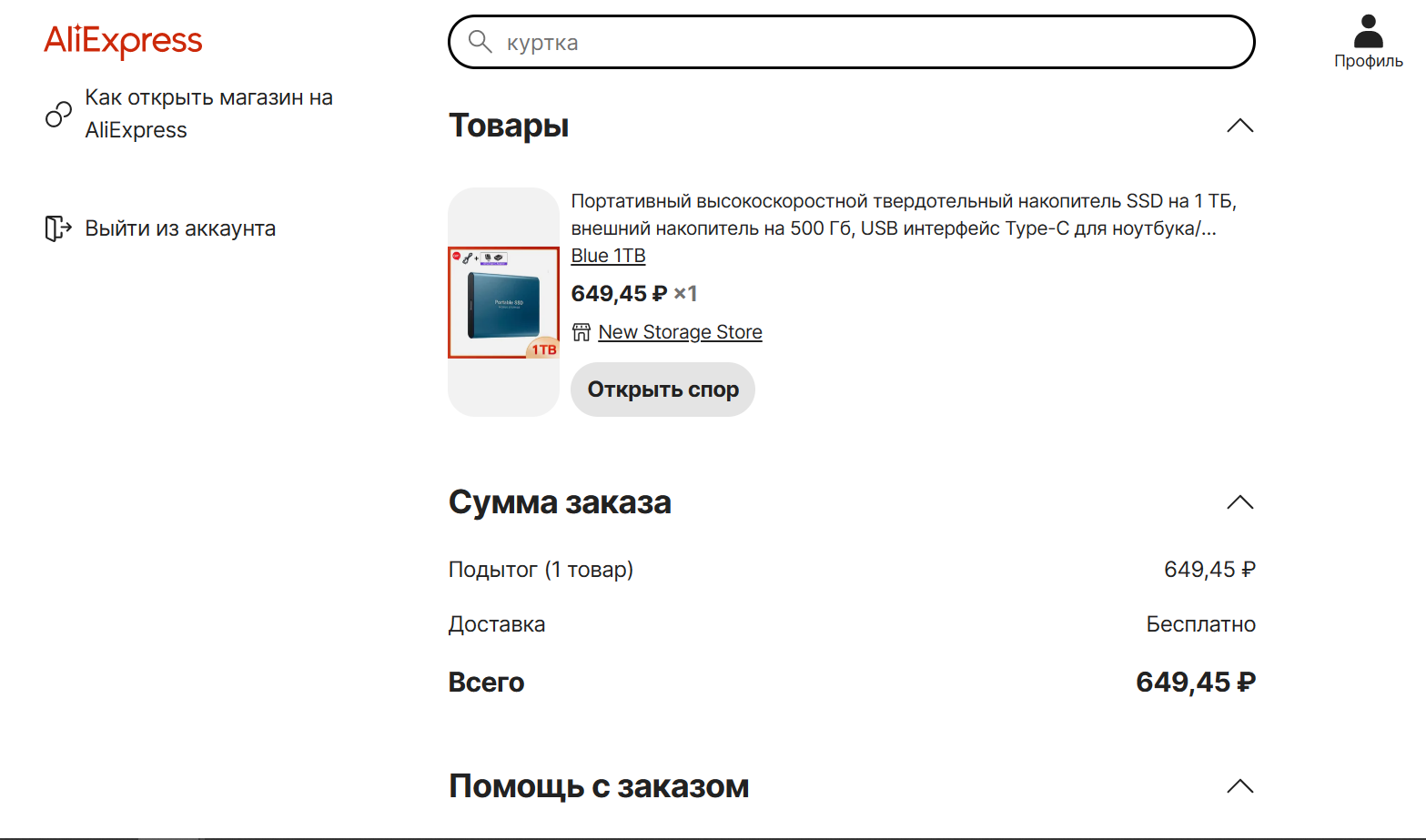This screenshot has height=840, width=1426.
Task: Click the Профиль label
Action: point(1368,61)
